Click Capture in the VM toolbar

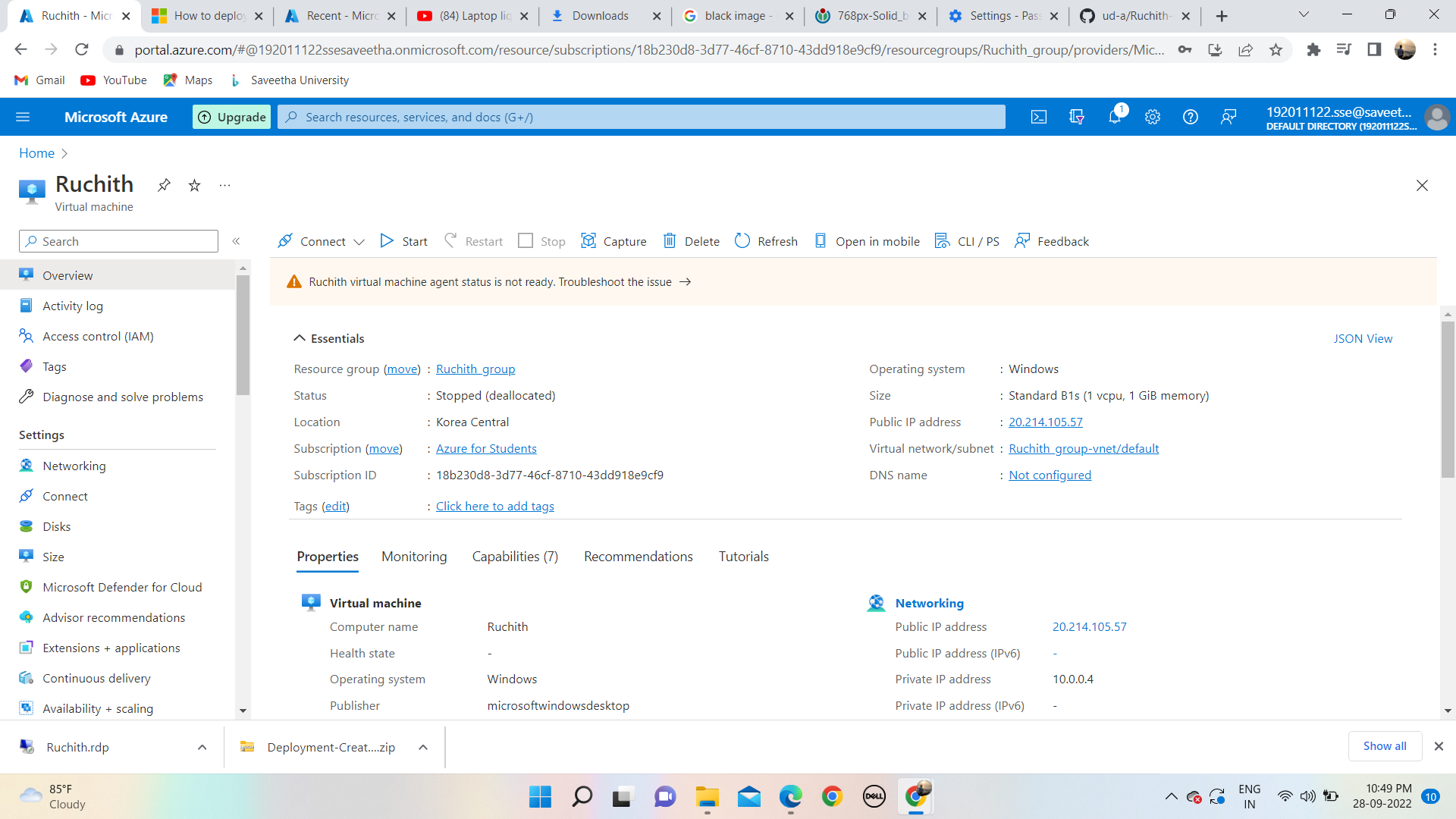[x=613, y=241]
